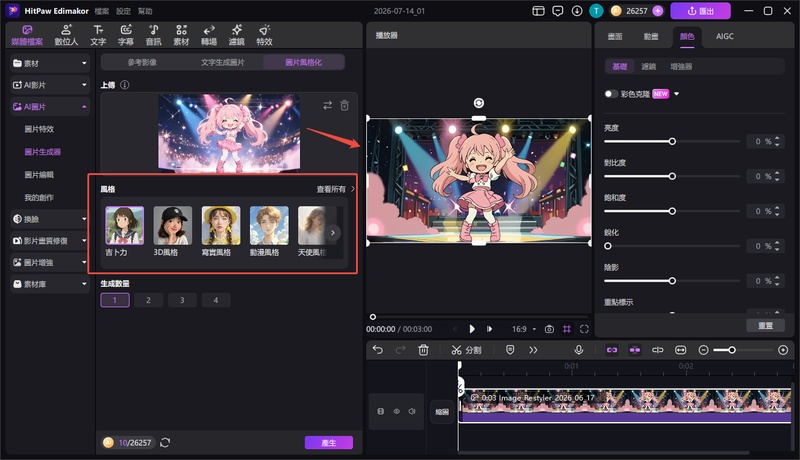This screenshot has height=460, width=800.
Task: Select generation quantity 4
Action: (x=216, y=300)
